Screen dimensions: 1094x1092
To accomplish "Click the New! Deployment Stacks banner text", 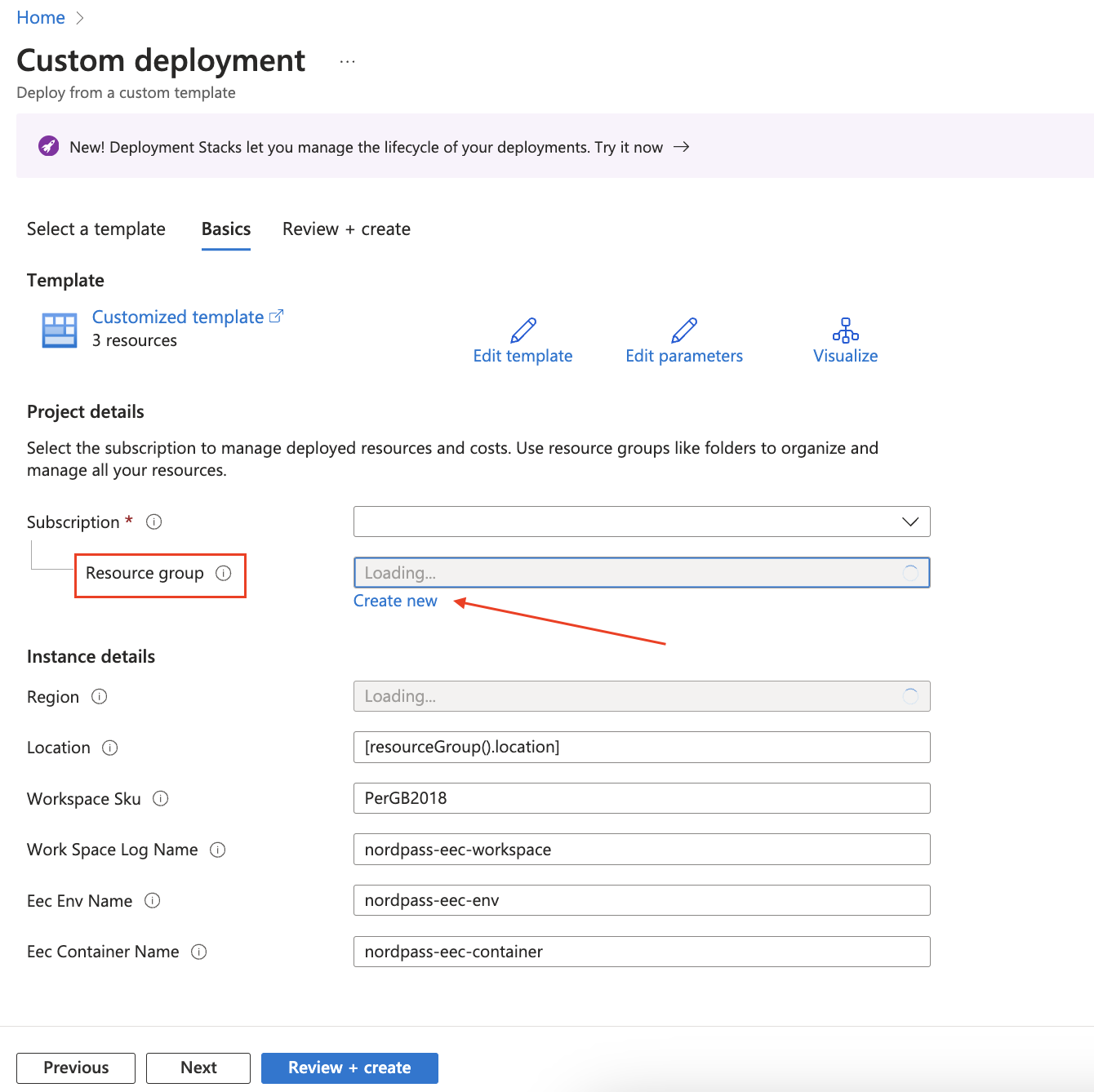I will (366, 147).
